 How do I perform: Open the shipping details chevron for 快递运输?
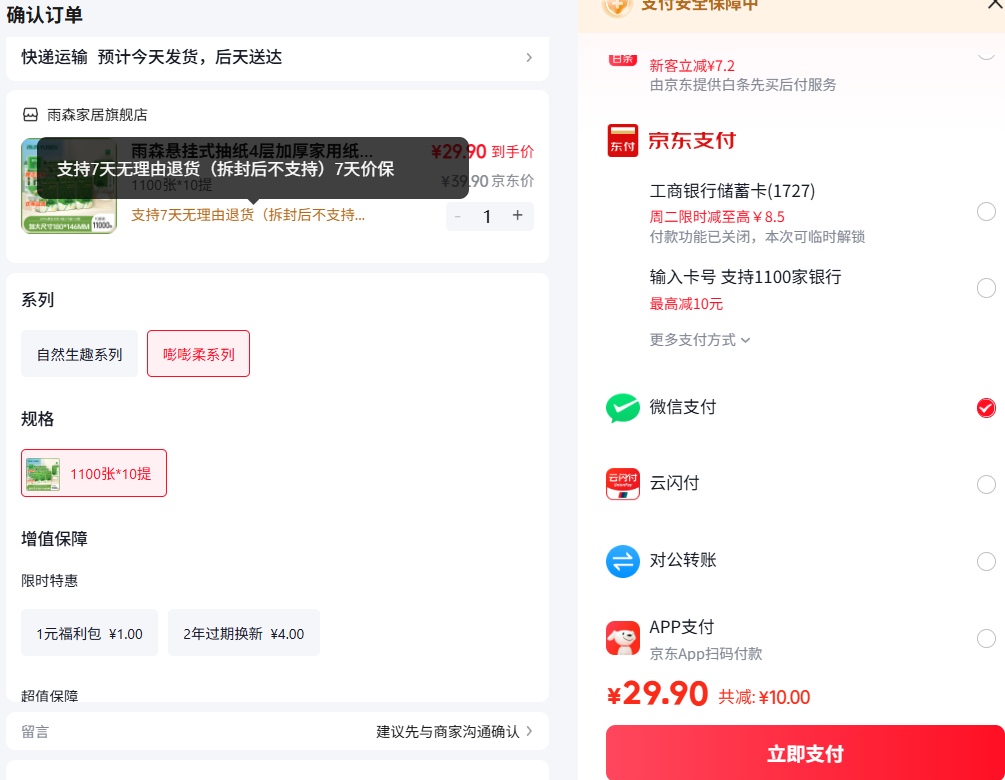(x=529, y=57)
